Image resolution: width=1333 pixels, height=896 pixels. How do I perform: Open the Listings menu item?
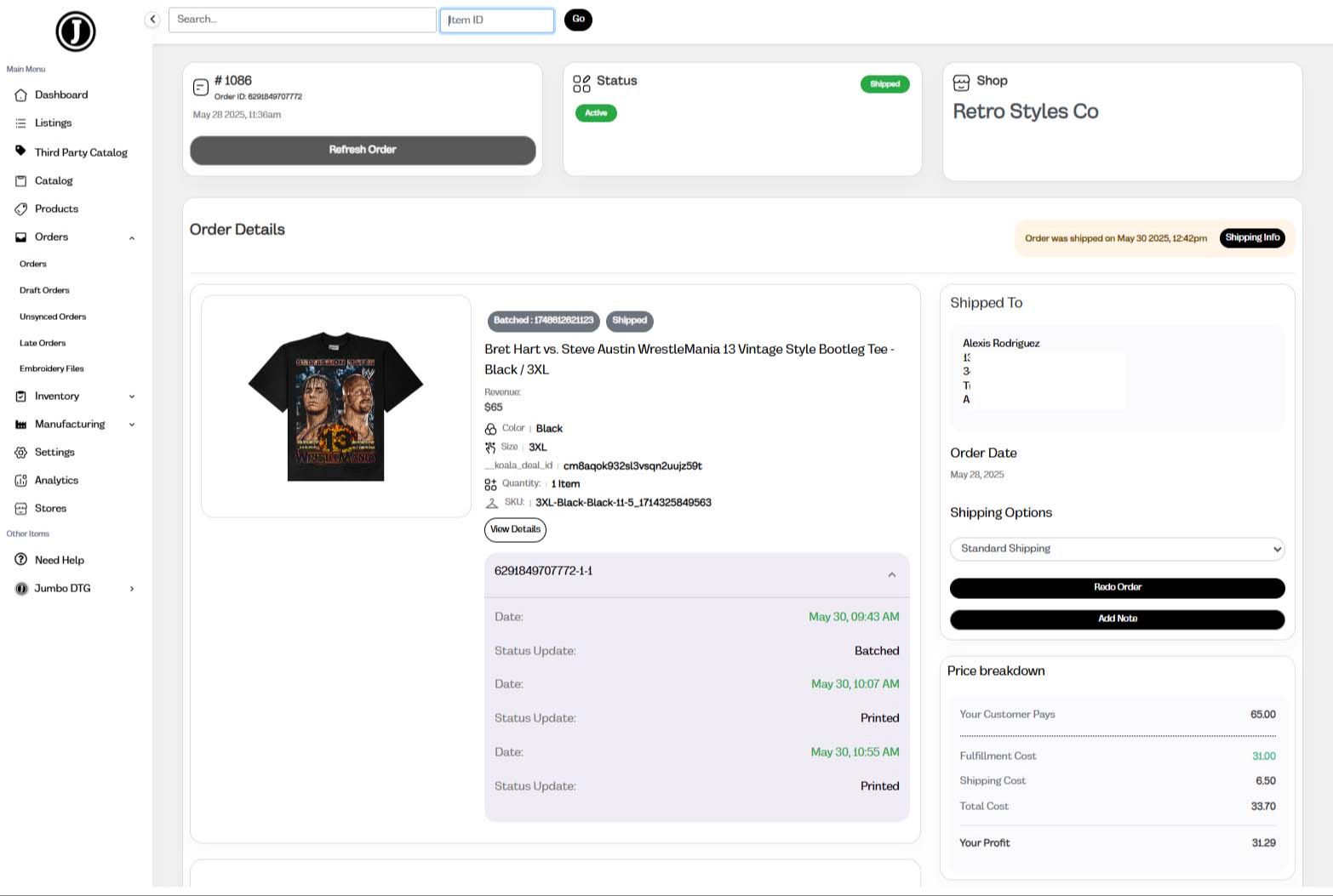click(53, 123)
